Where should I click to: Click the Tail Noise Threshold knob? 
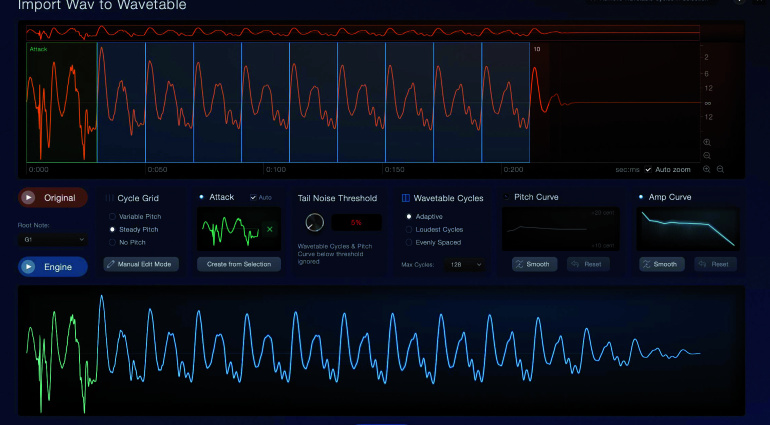[315, 223]
